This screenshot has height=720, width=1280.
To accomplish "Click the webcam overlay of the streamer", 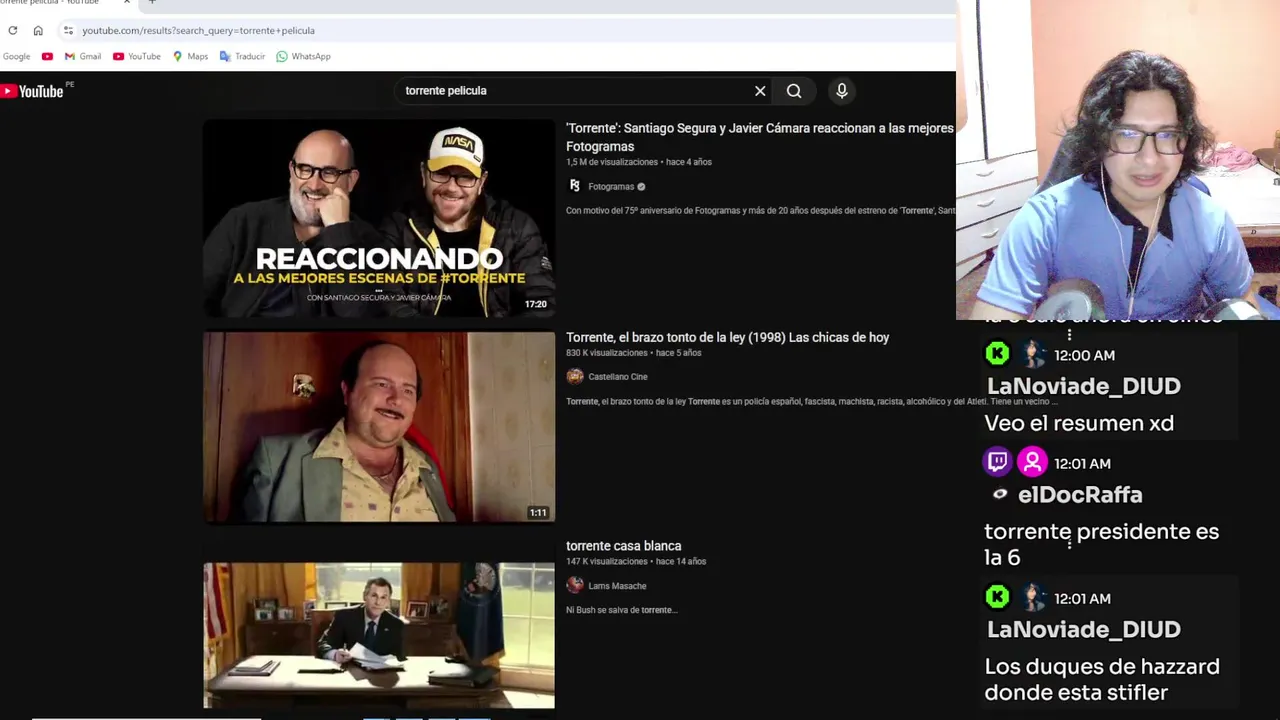I will pos(1118,160).
